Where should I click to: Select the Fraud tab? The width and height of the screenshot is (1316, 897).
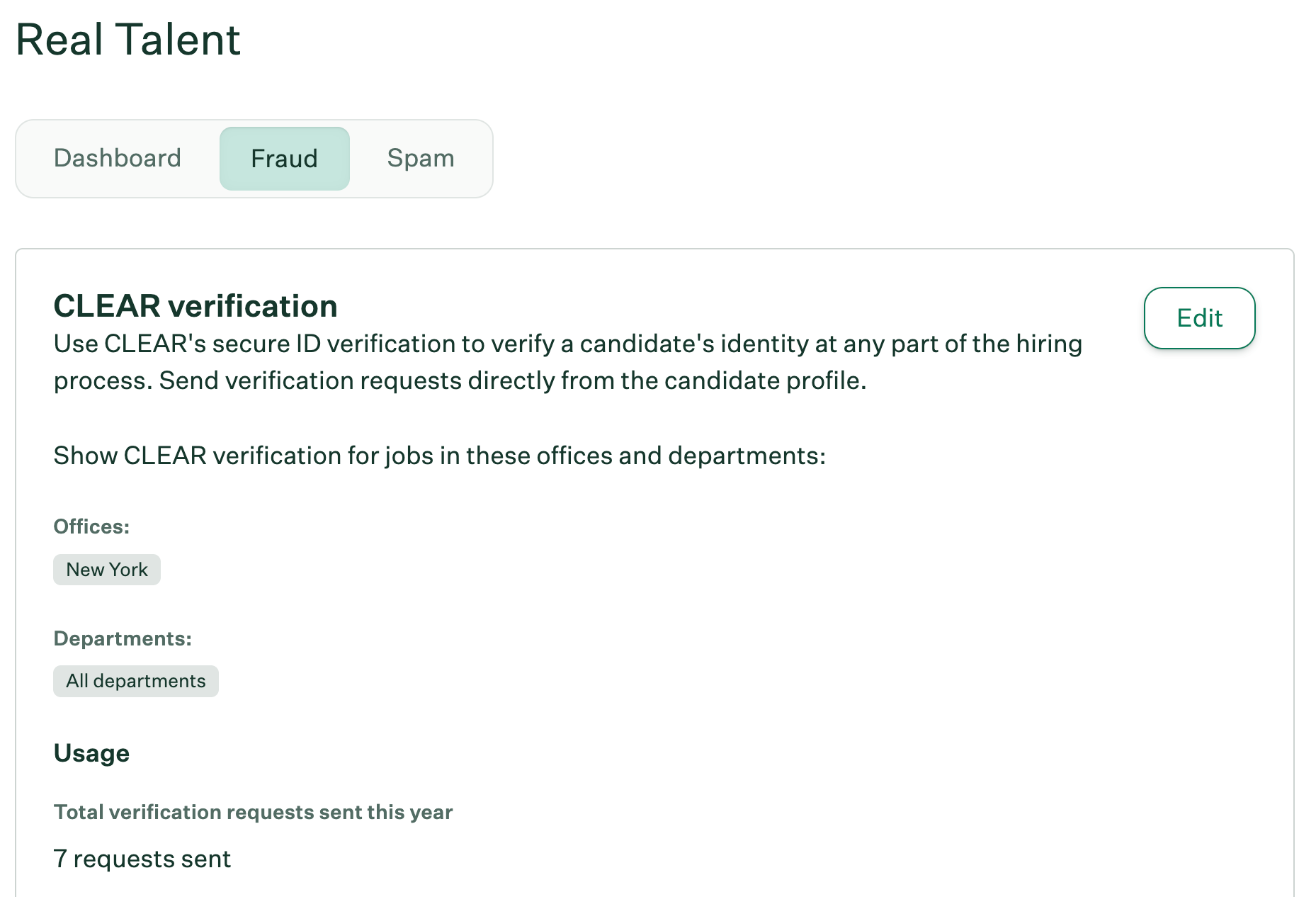[x=284, y=159]
